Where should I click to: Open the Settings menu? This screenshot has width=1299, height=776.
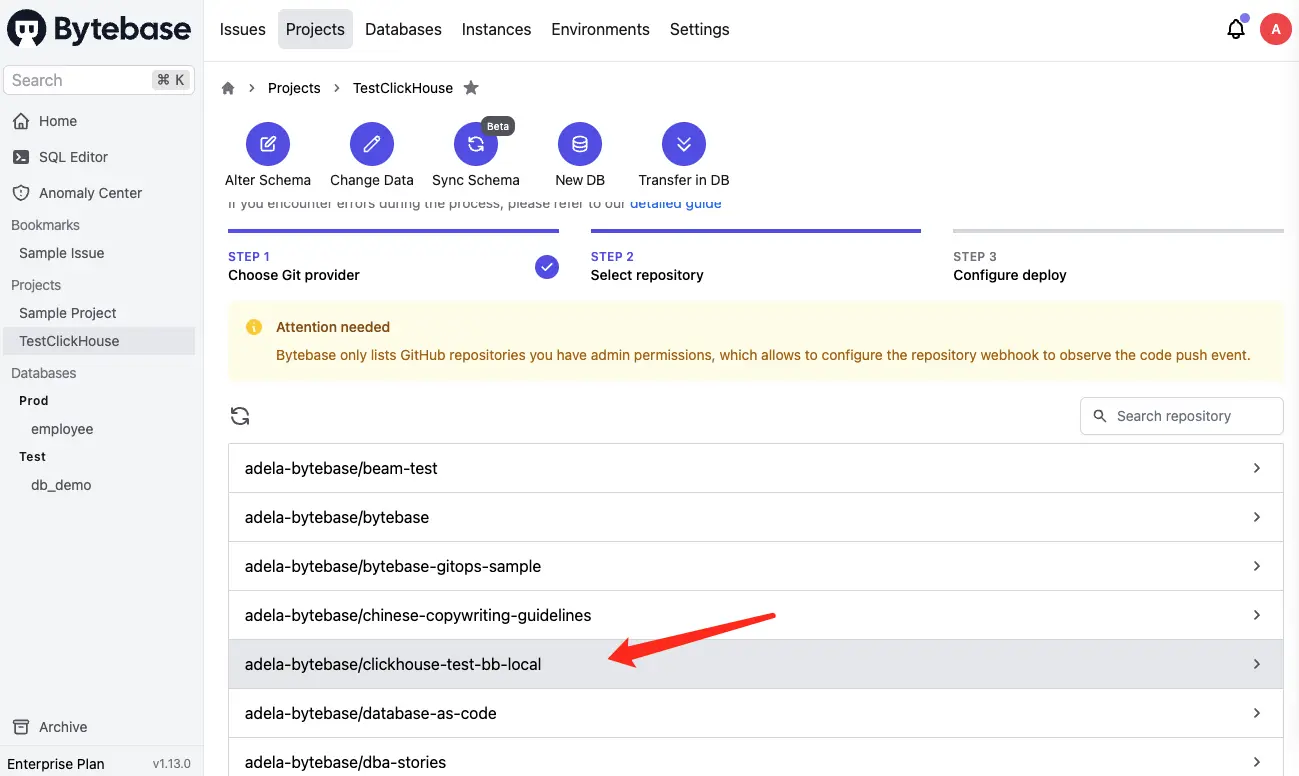(x=699, y=29)
